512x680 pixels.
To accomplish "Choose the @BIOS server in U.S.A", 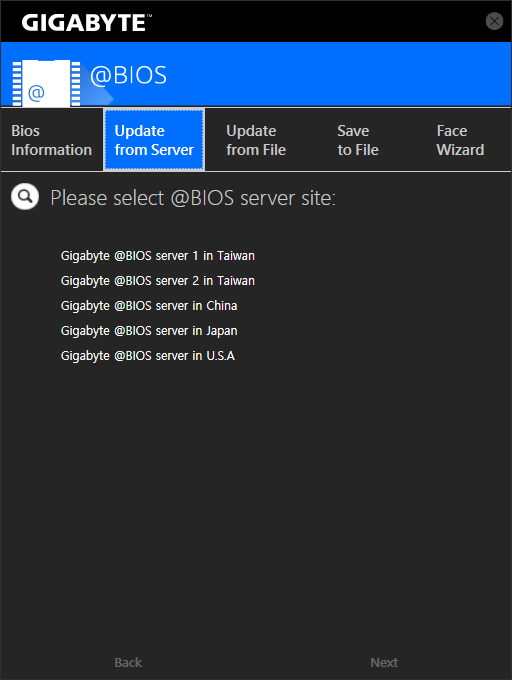I will (x=148, y=356).
